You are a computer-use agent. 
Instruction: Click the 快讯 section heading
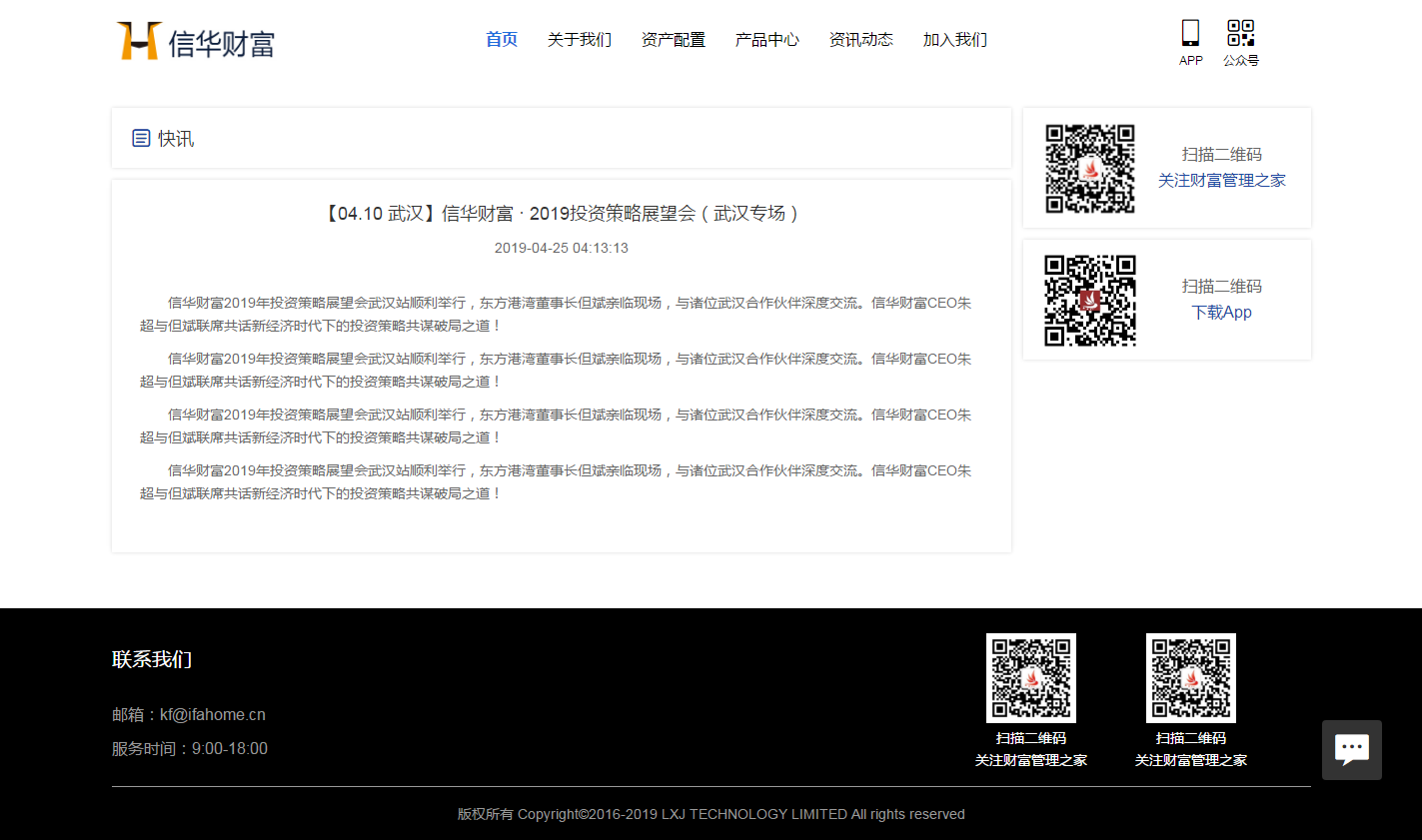[x=176, y=139]
